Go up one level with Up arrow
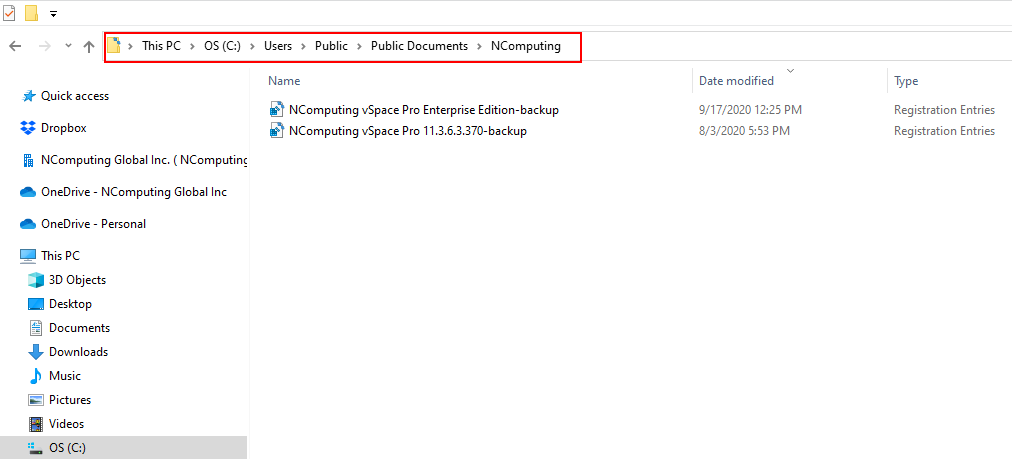Screen dimensions: 1012x459 point(89,46)
